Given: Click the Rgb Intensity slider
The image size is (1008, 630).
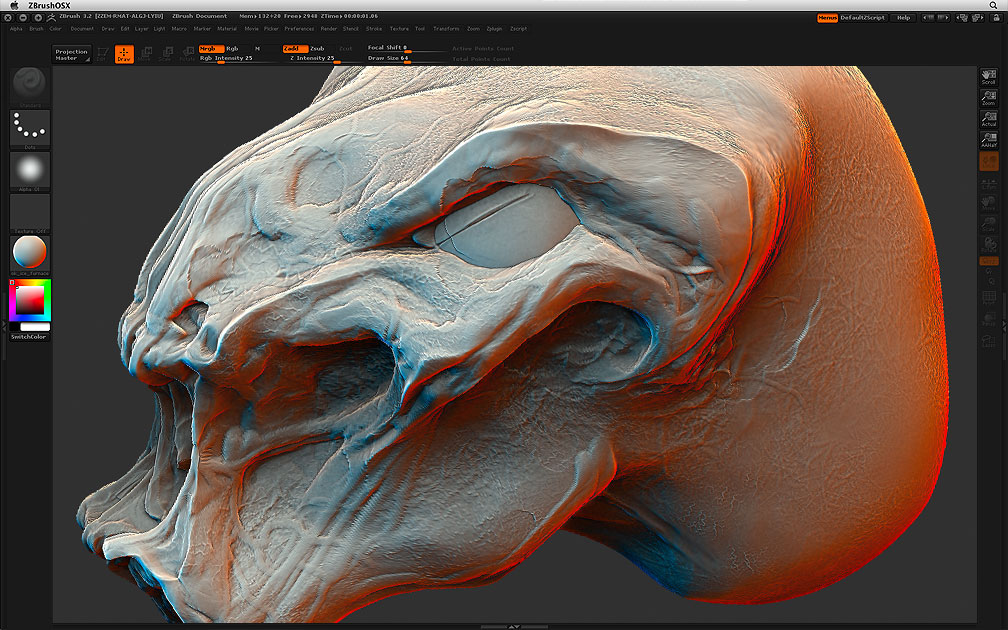Looking at the screenshot, I should click(x=238, y=58).
